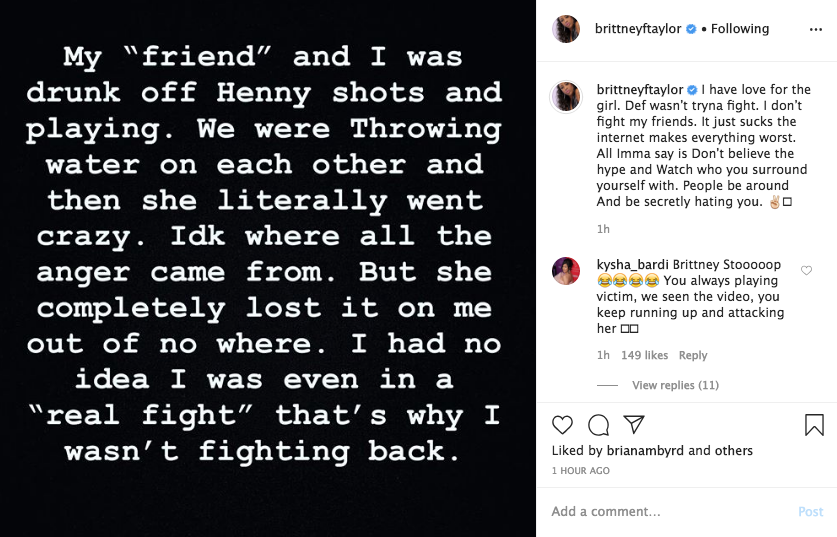
Task: Reply to kysha_bardi's comment
Action: 693,355
